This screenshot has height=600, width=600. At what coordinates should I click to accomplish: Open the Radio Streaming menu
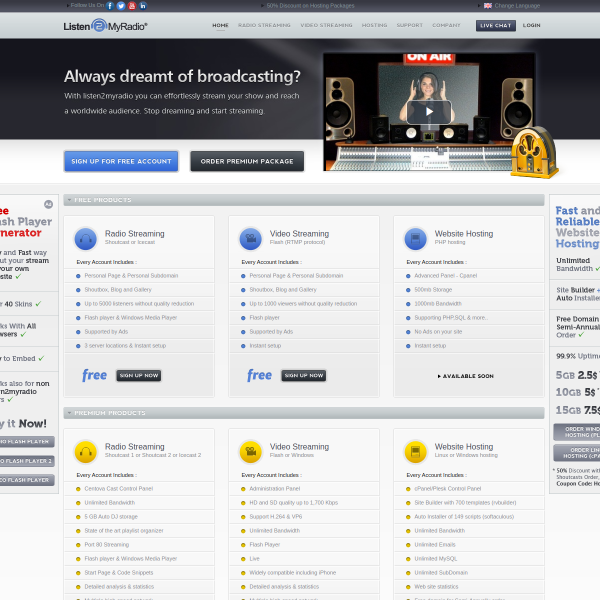point(264,25)
